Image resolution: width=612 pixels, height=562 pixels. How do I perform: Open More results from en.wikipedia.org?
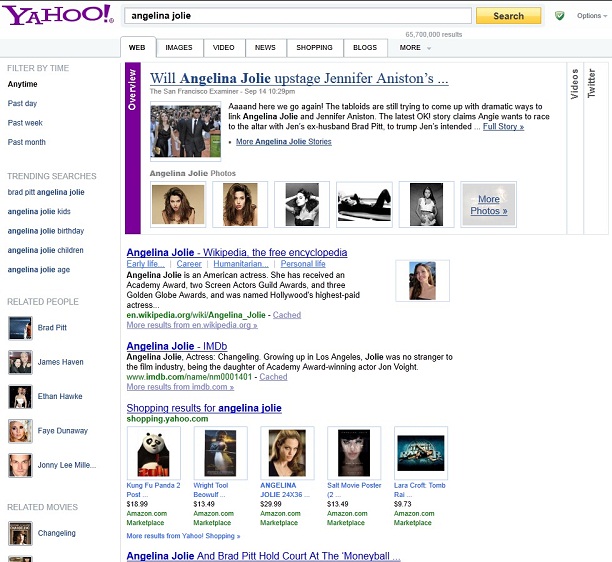pyautogui.click(x=192, y=325)
